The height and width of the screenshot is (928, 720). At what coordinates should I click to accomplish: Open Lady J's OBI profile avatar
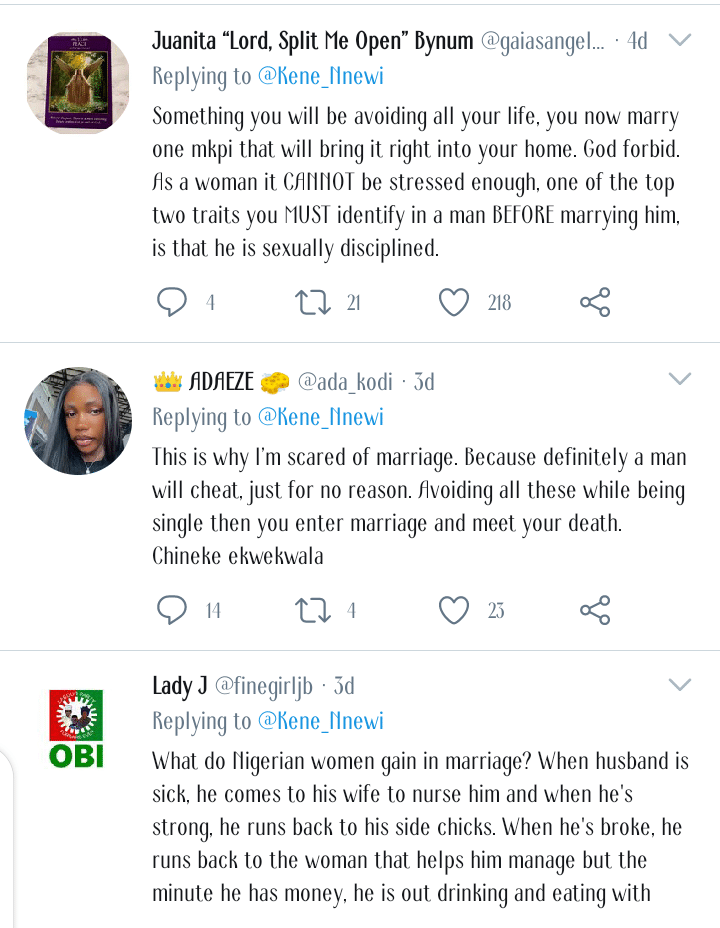pos(77,729)
